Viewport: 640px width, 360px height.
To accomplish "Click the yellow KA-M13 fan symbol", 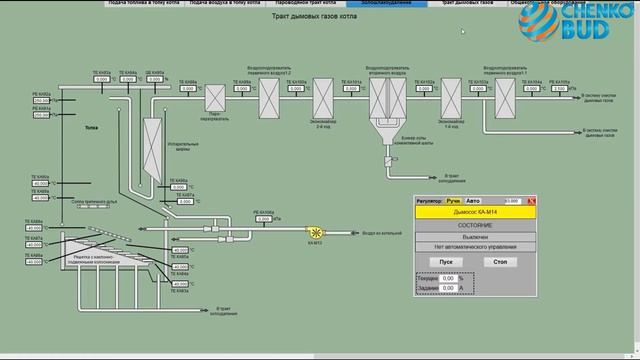I will pos(316,233).
